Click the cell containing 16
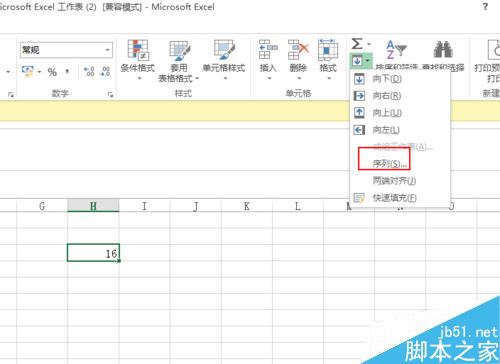The height and width of the screenshot is (364, 500). pyautogui.click(x=93, y=253)
